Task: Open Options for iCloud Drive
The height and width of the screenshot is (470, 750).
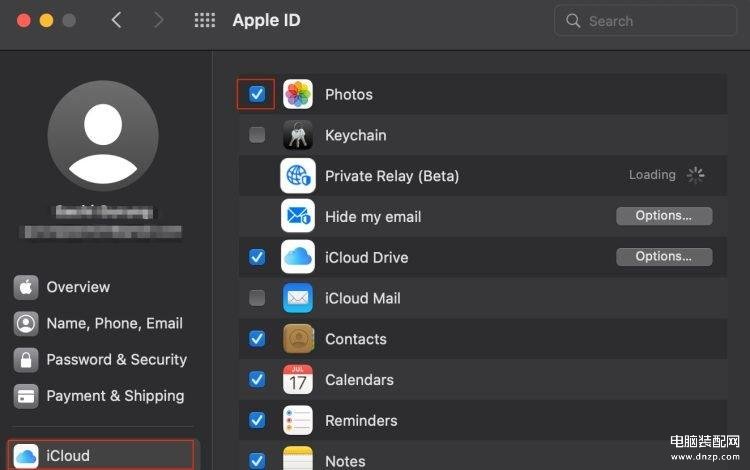Action: click(x=664, y=257)
